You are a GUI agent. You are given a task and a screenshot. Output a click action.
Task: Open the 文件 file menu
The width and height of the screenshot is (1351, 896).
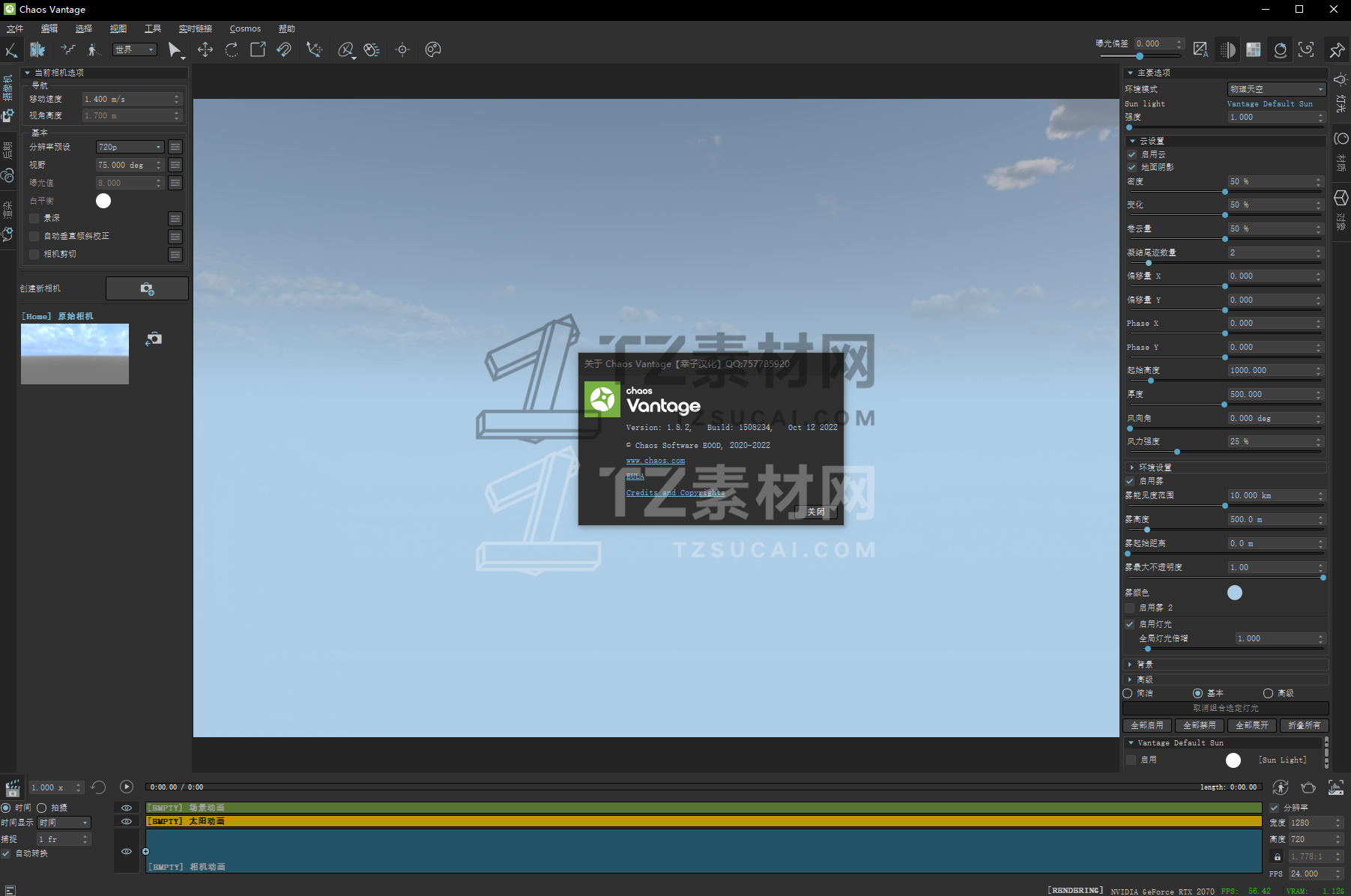click(15, 28)
